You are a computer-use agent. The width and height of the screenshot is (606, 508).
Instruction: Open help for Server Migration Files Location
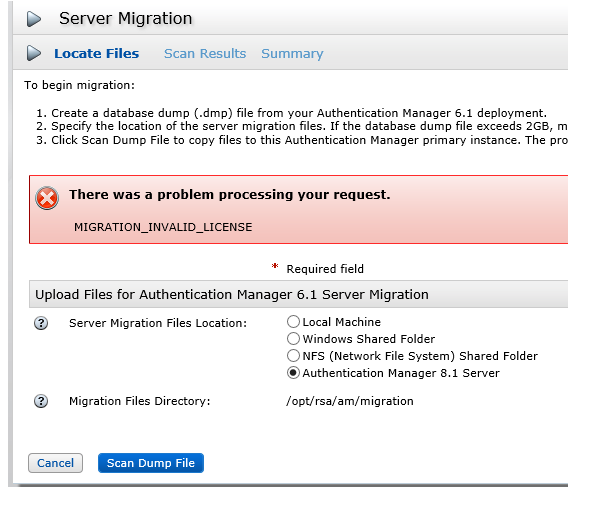[x=42, y=323]
